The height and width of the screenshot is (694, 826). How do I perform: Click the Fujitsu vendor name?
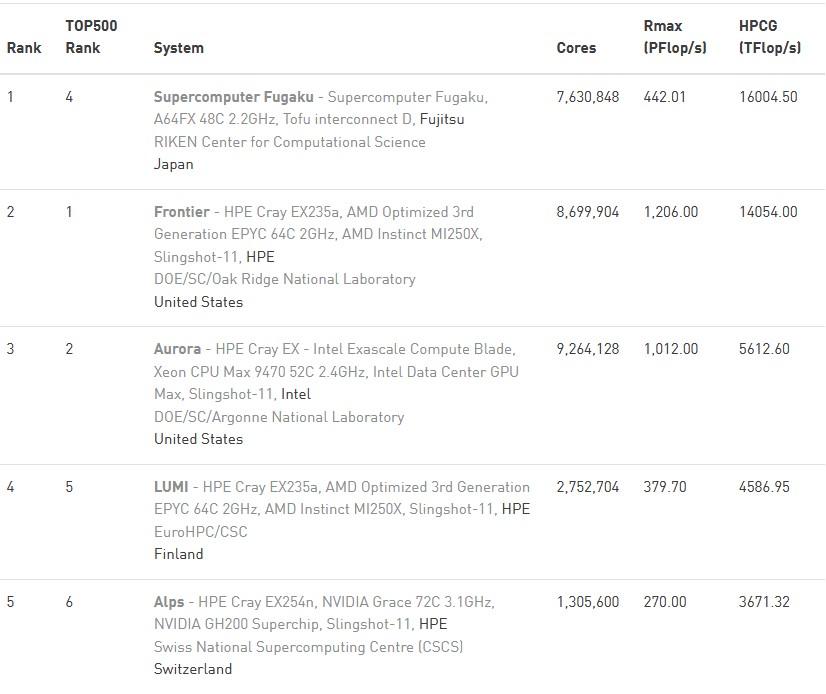pos(441,119)
